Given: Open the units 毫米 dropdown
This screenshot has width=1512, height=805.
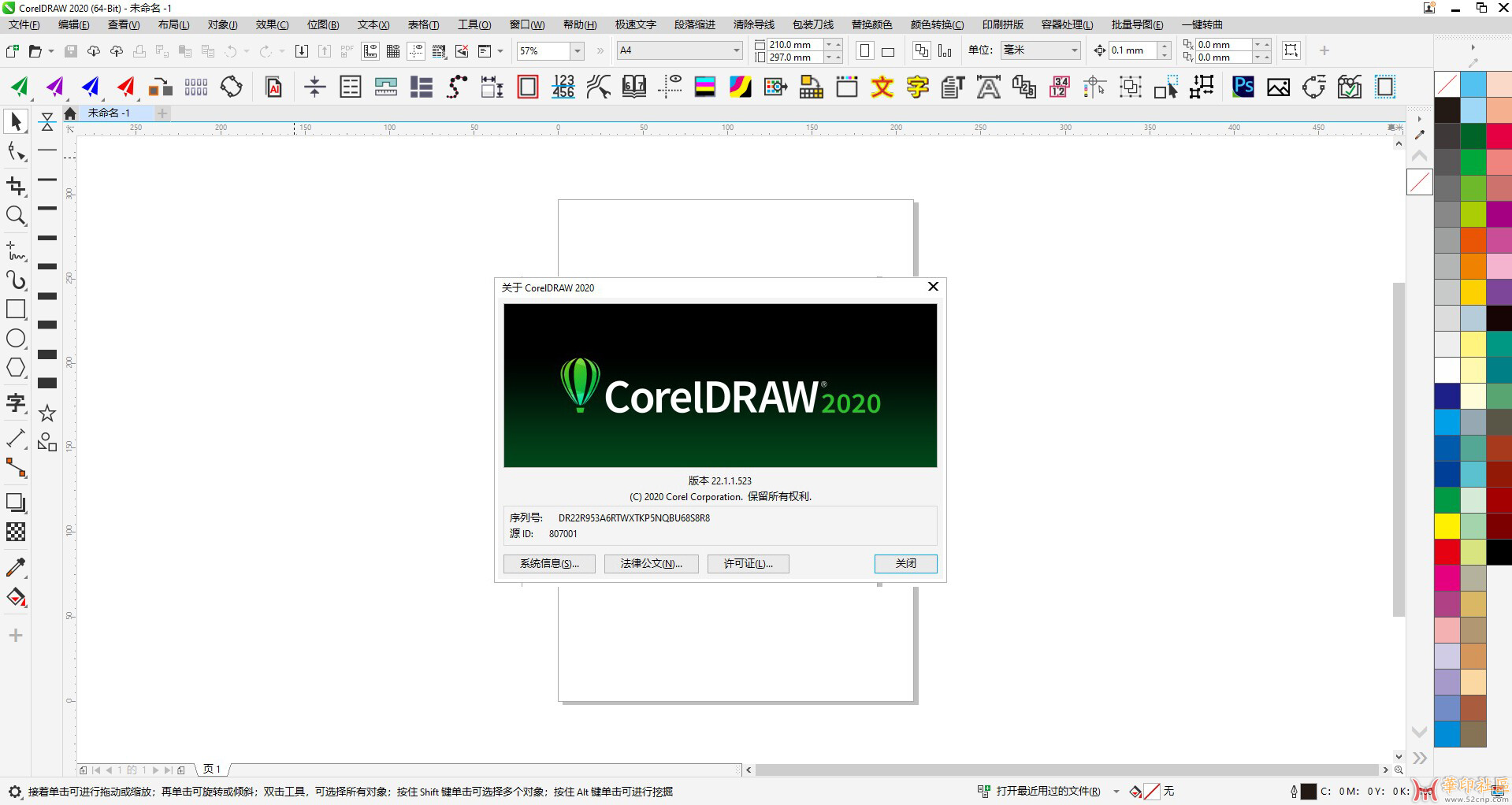Looking at the screenshot, I should pos(1074,50).
